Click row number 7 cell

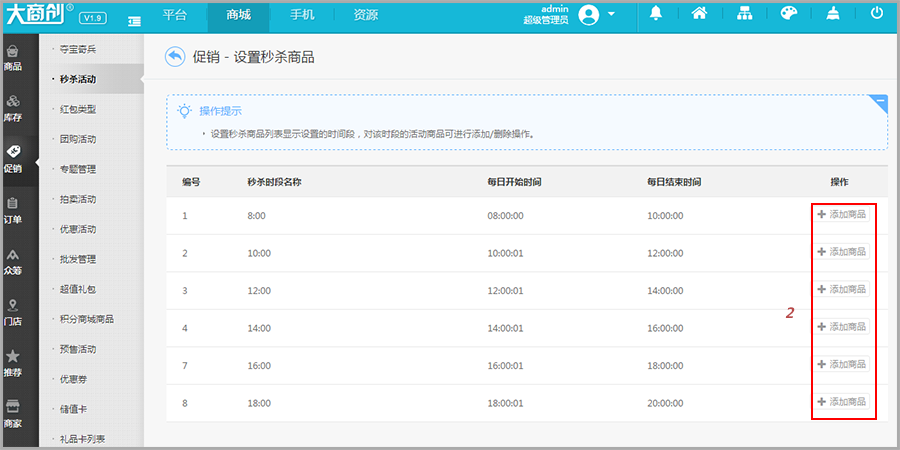tap(185, 366)
